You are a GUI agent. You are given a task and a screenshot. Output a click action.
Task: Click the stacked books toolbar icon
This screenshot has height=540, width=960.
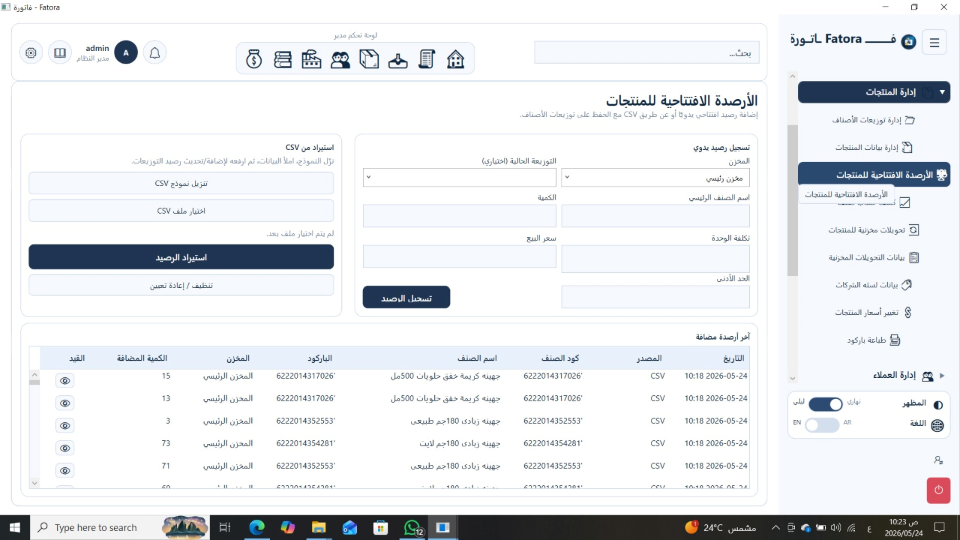coord(283,59)
